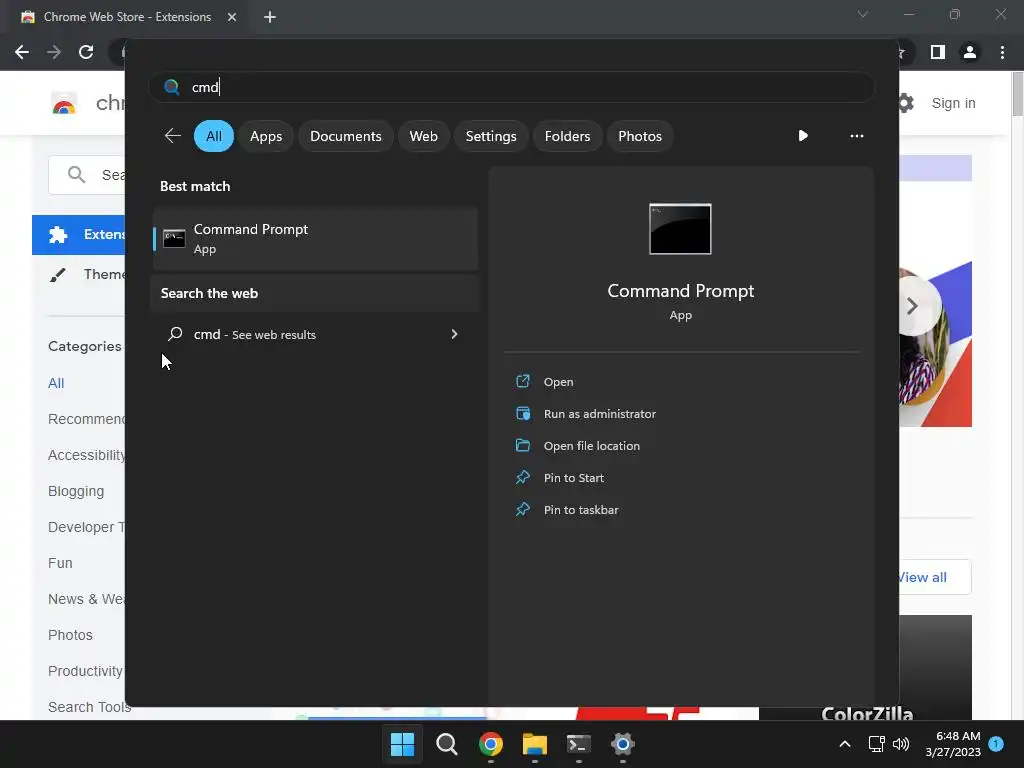Click the search box containing cmd
The width and height of the screenshot is (1024, 768).
click(511, 87)
